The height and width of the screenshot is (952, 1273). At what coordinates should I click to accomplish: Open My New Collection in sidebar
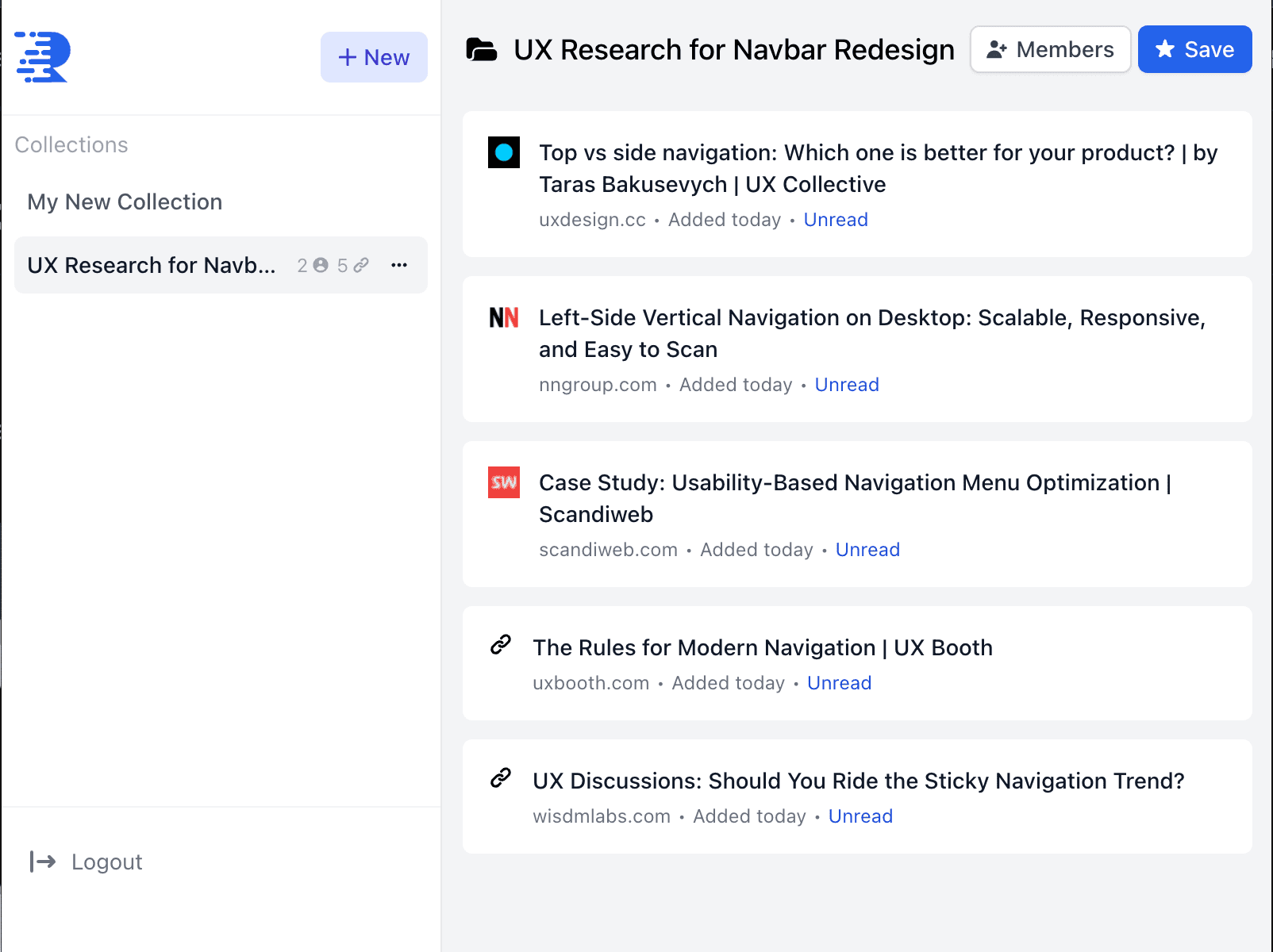tap(125, 202)
